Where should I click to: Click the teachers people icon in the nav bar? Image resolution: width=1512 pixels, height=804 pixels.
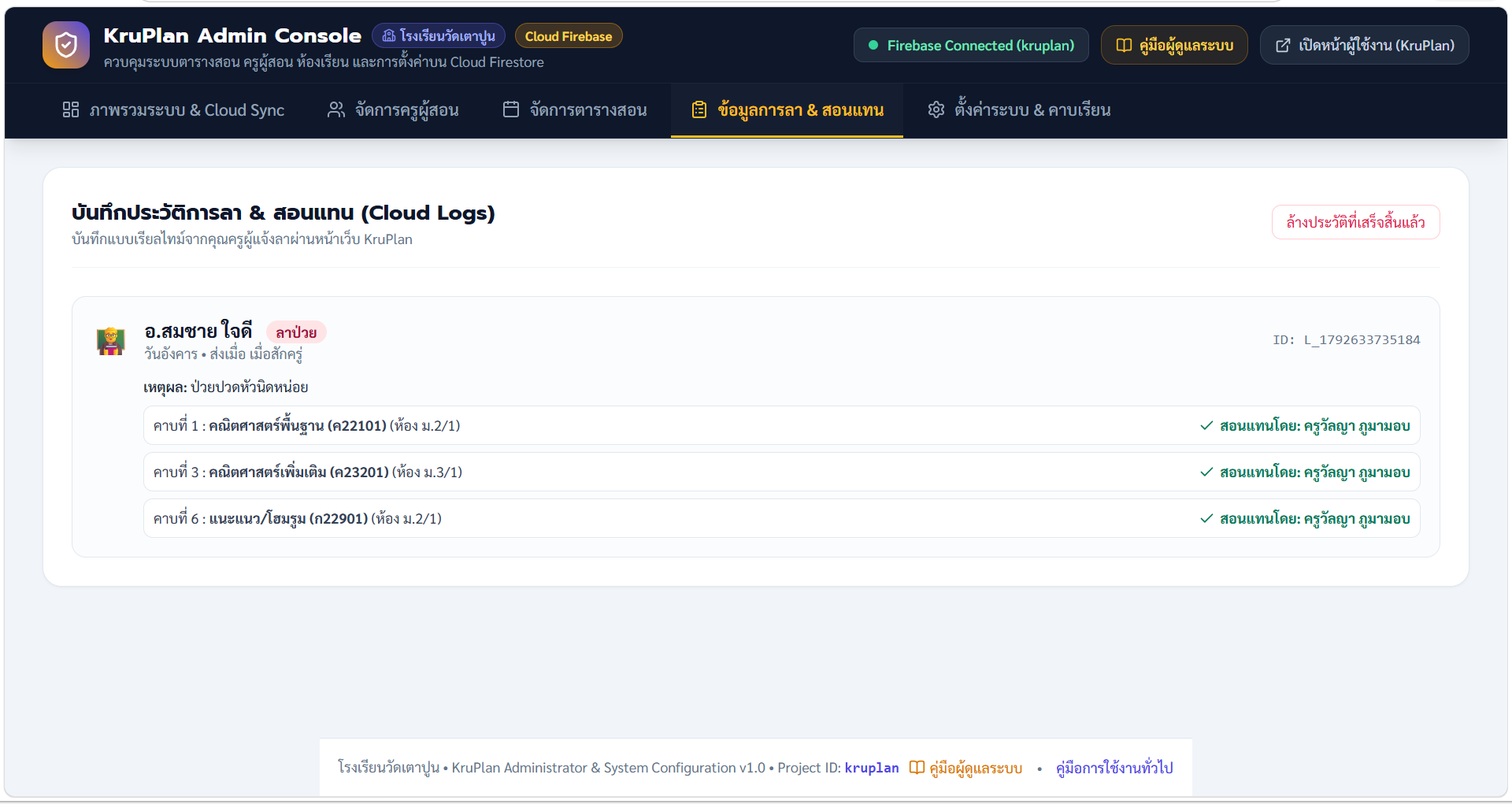pyautogui.click(x=336, y=109)
